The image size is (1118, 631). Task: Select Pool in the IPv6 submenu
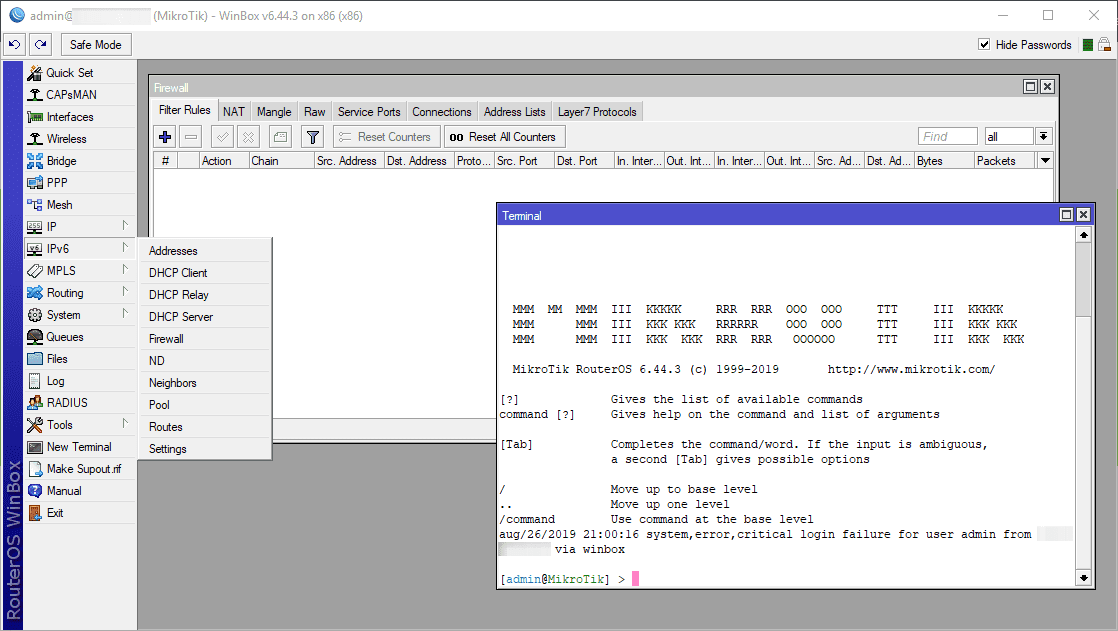pos(205,405)
